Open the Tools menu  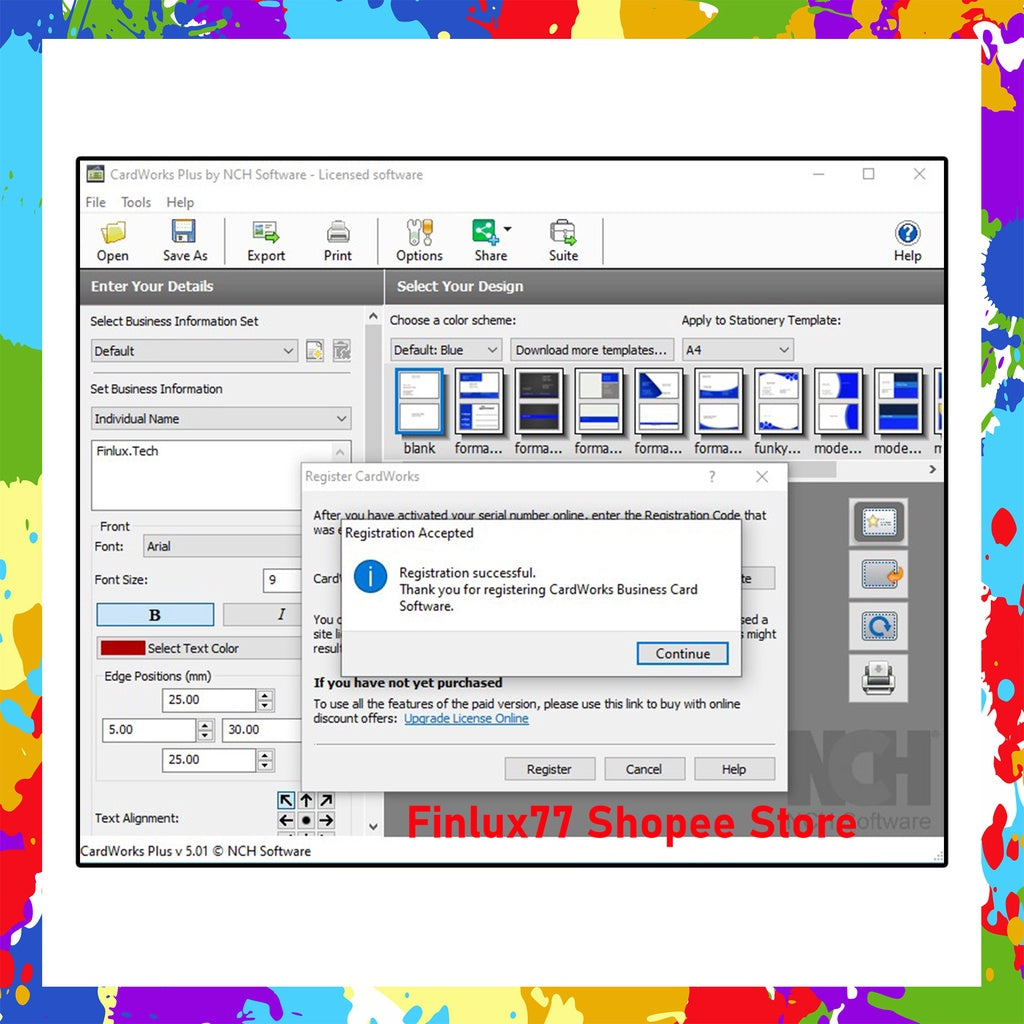(136, 202)
